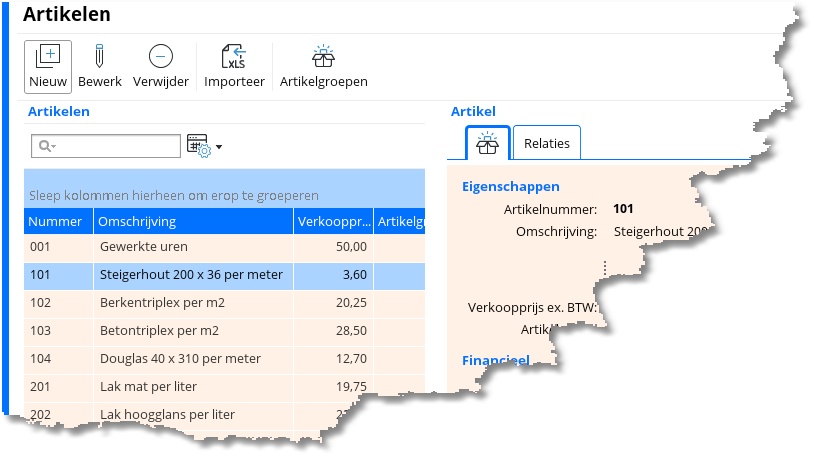This screenshot has height=462, width=813.
Task: Click the grid column settings icon
Action: point(198,146)
